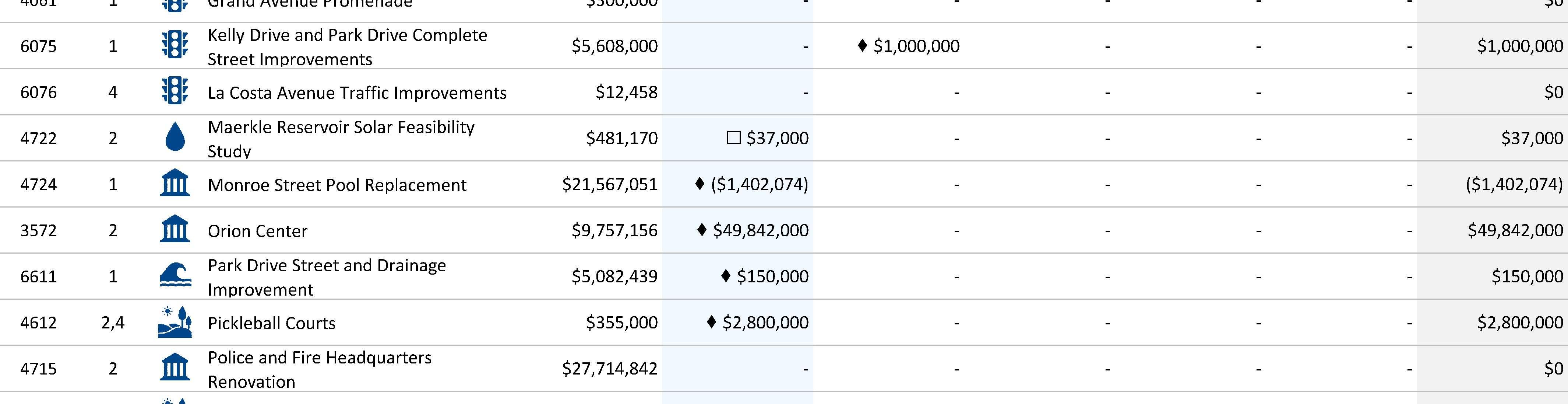
Task: Select the Orion Center building icon
Action: (175, 230)
